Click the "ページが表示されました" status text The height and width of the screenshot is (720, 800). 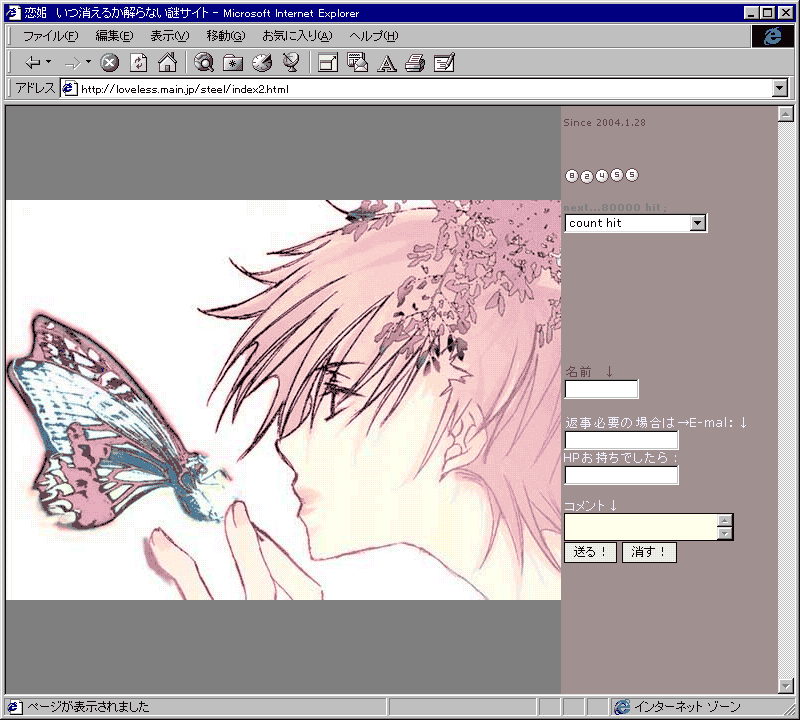(88, 707)
